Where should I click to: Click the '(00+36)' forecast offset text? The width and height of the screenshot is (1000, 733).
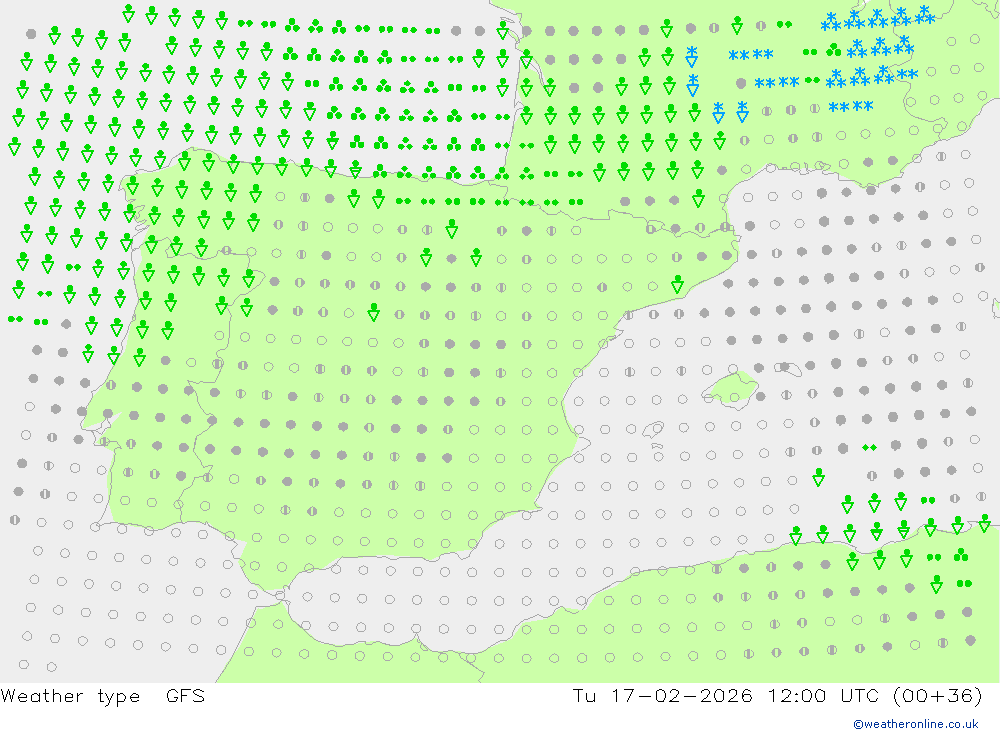pos(938,695)
